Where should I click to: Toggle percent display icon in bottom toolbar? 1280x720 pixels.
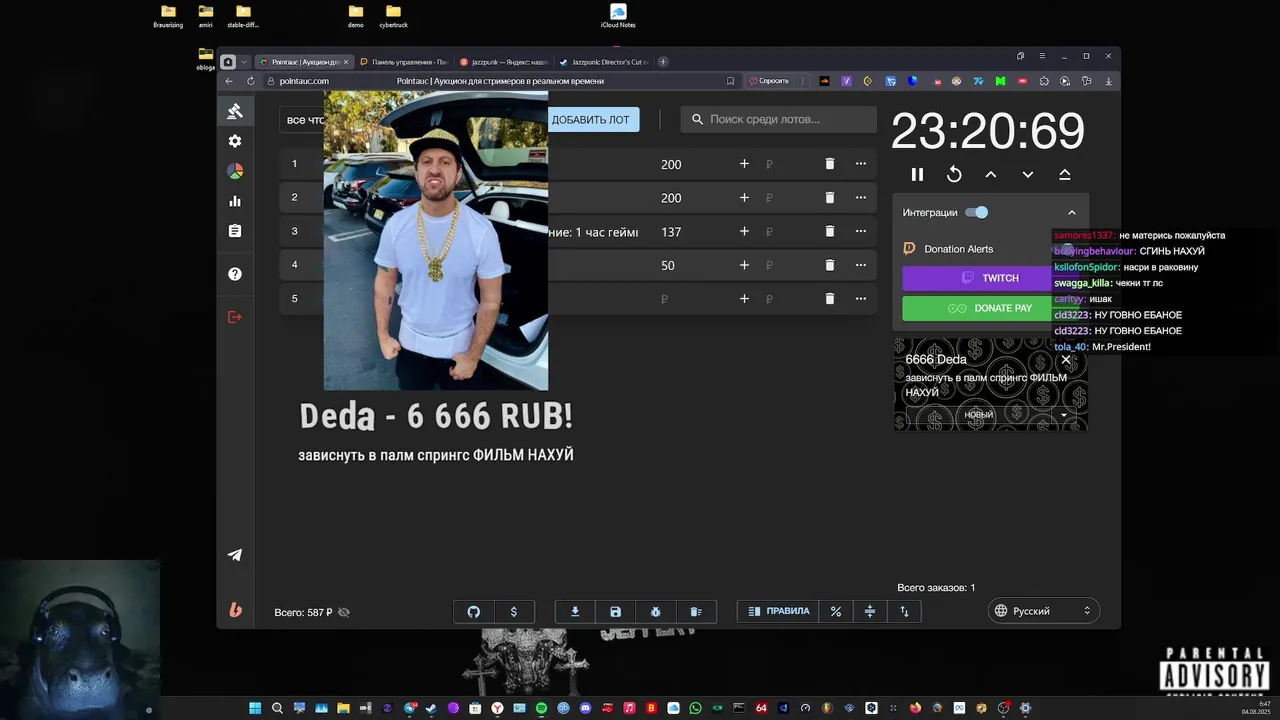pyautogui.click(x=836, y=611)
